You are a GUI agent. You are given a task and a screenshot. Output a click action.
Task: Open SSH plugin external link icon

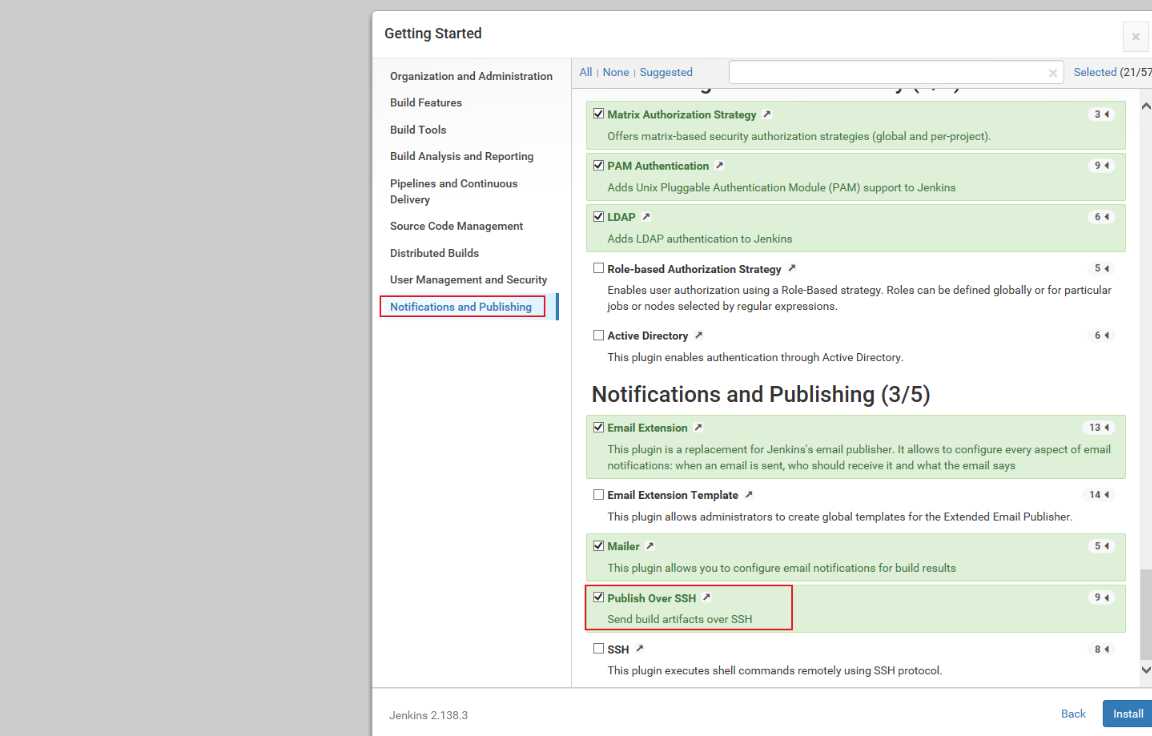[x=639, y=649]
